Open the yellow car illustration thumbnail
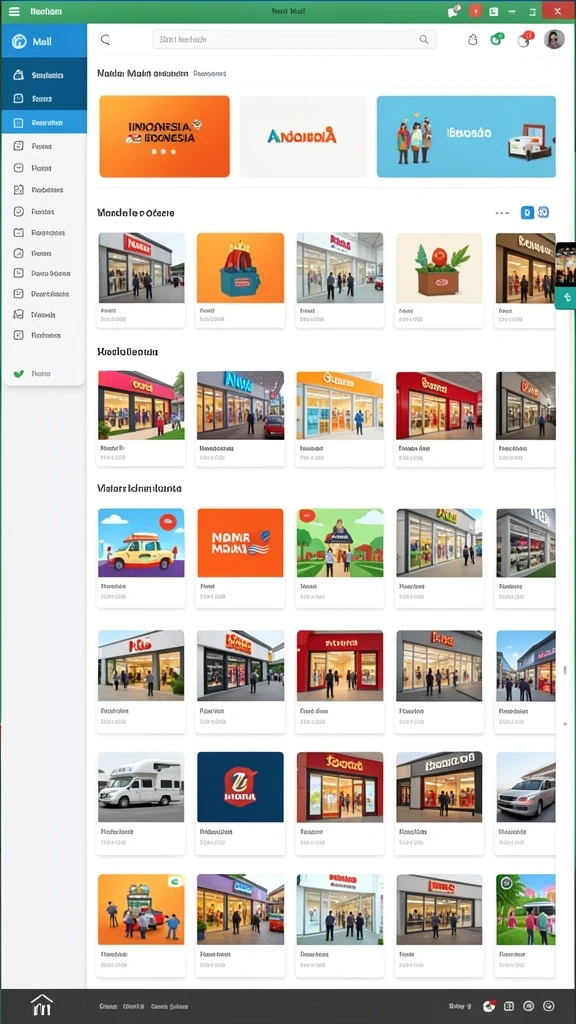 click(141, 543)
